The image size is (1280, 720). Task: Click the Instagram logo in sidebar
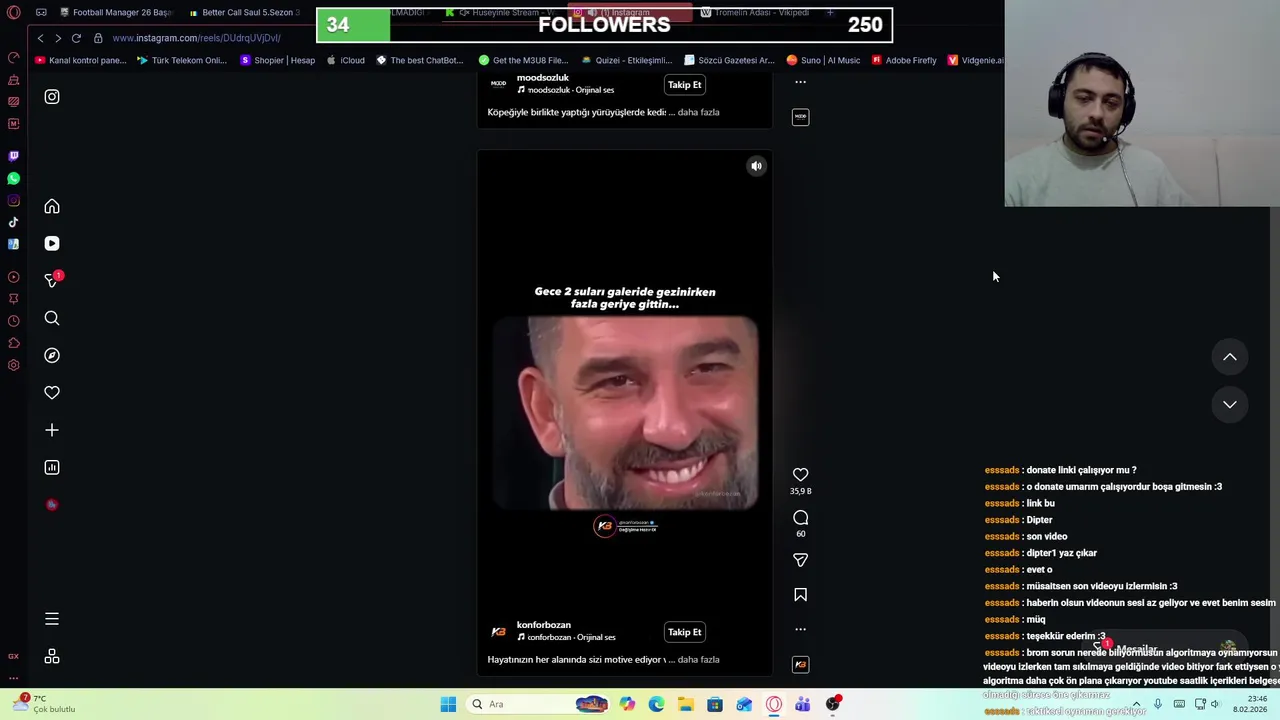point(52,97)
